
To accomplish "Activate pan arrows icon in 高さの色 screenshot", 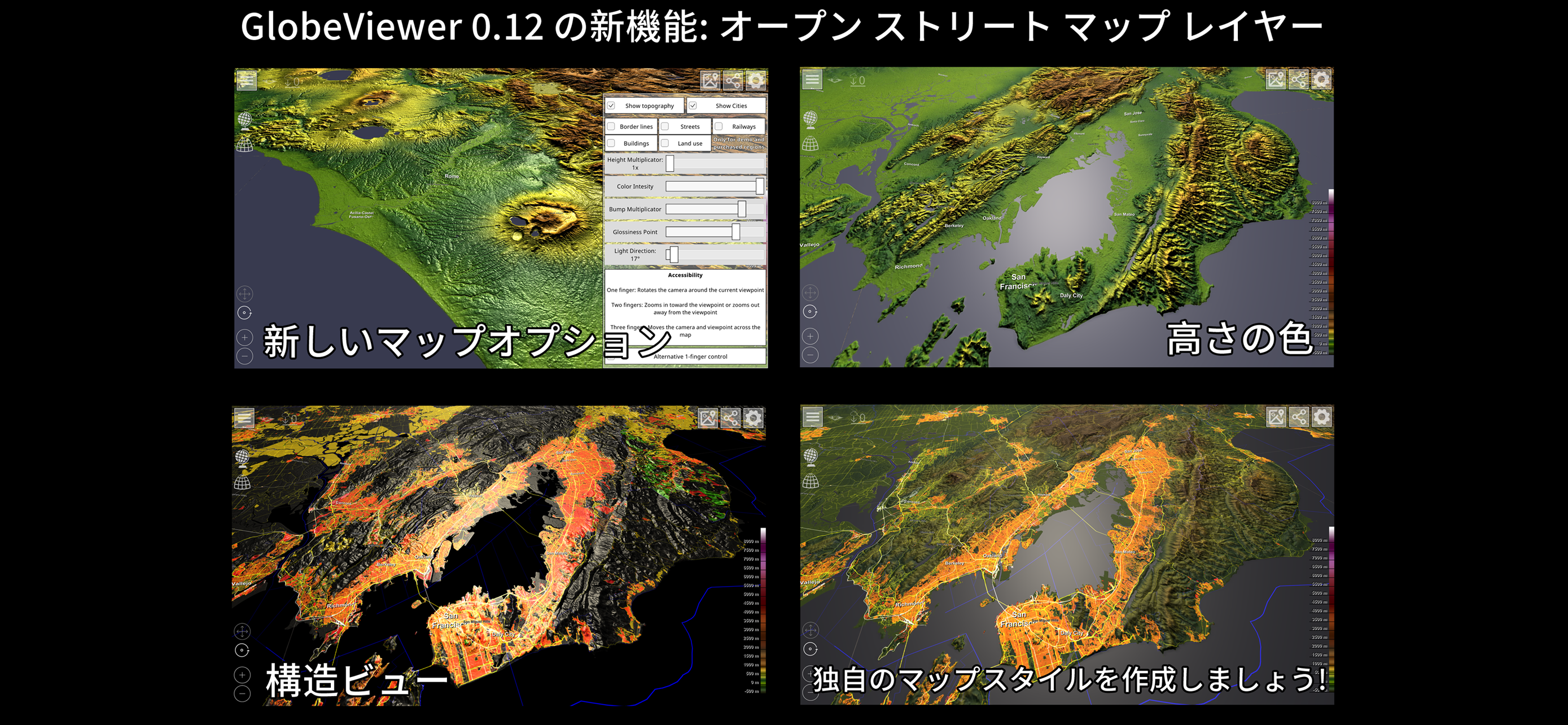I will point(810,293).
